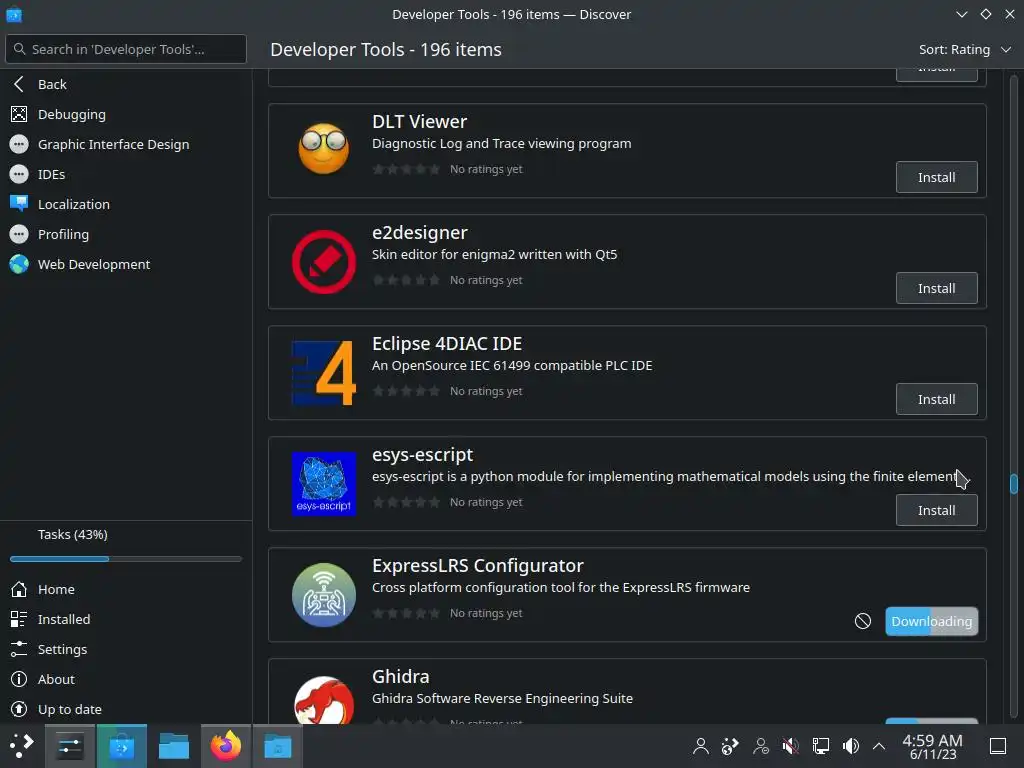This screenshot has width=1024, height=768.
Task: Open Tasks (43%) entry
Action: tap(126, 535)
